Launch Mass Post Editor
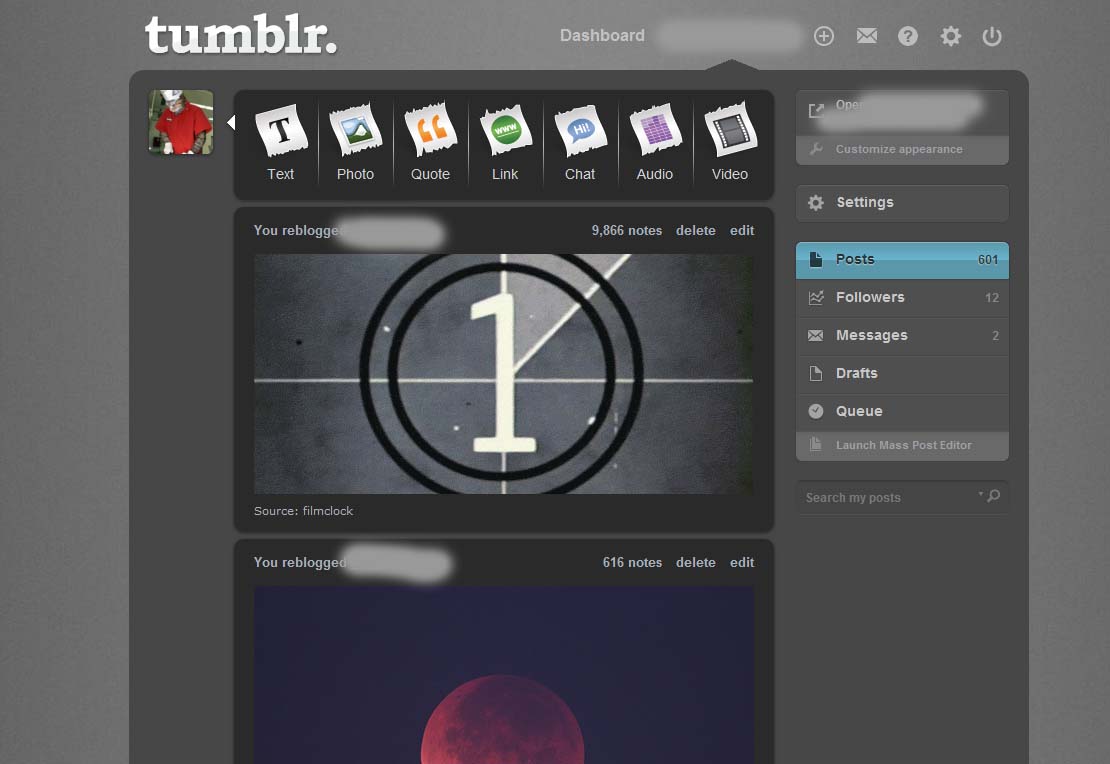This screenshot has width=1110, height=764. (x=902, y=445)
